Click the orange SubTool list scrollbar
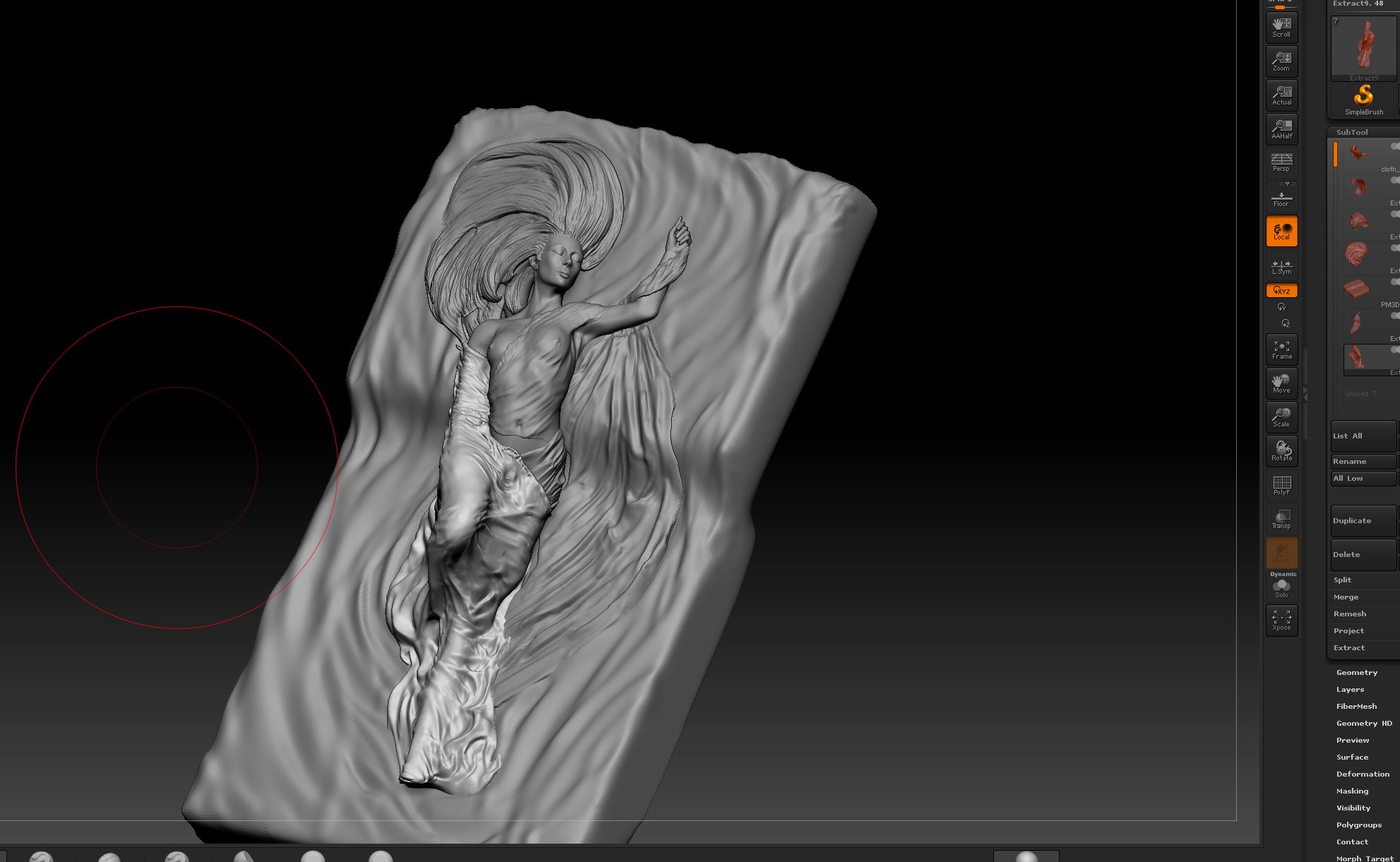The width and height of the screenshot is (1400, 862). pos(1335,154)
